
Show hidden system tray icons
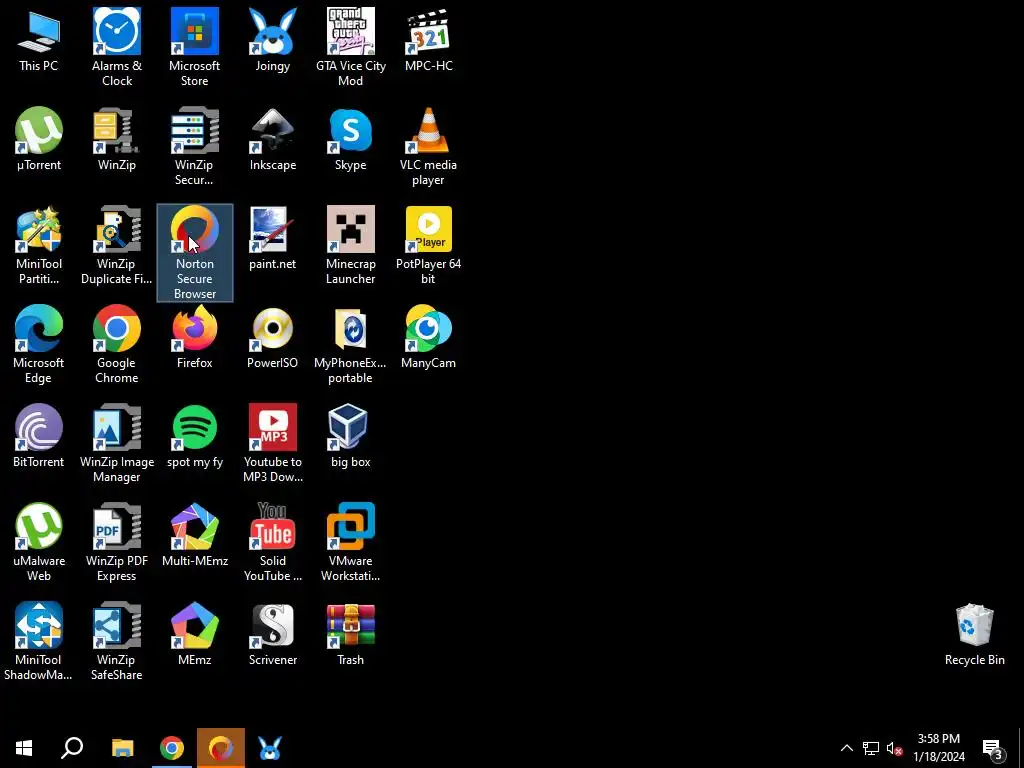coord(846,748)
